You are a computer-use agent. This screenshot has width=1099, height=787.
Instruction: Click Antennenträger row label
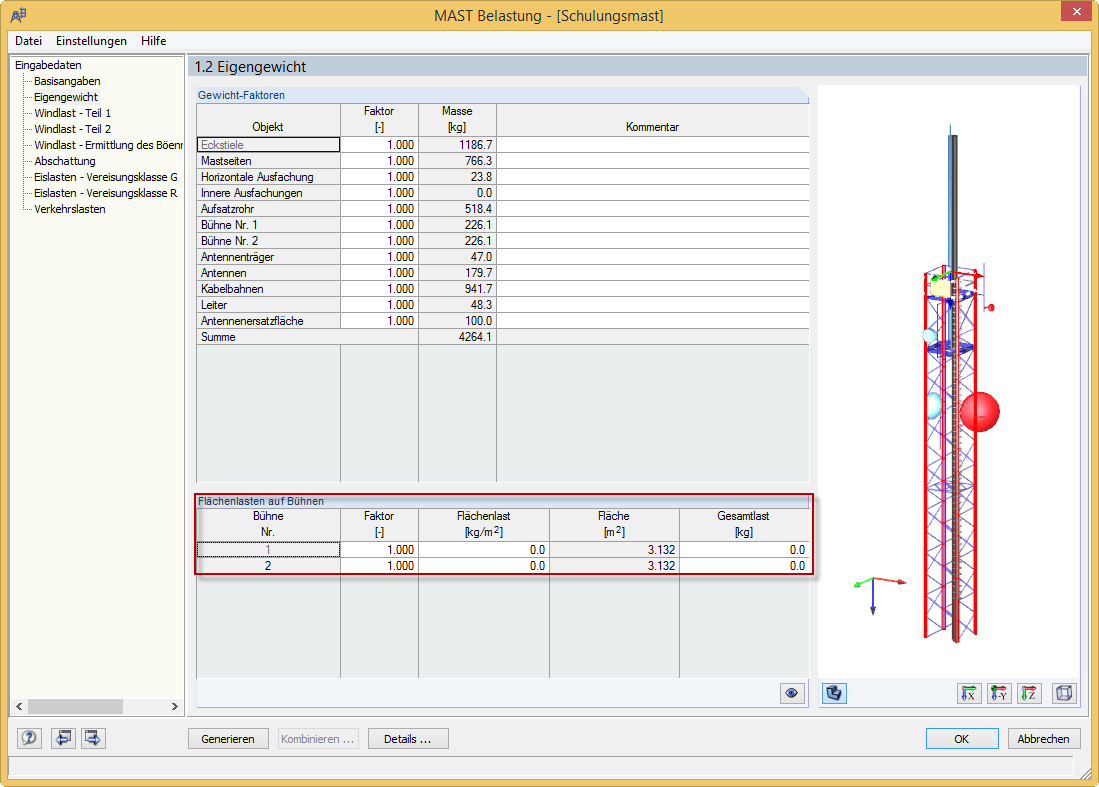coord(268,257)
